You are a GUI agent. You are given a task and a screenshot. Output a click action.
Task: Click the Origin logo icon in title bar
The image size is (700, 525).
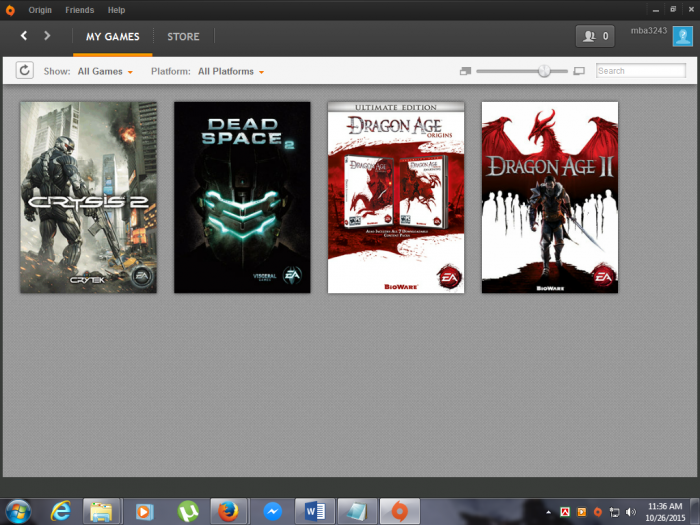click(x=10, y=10)
